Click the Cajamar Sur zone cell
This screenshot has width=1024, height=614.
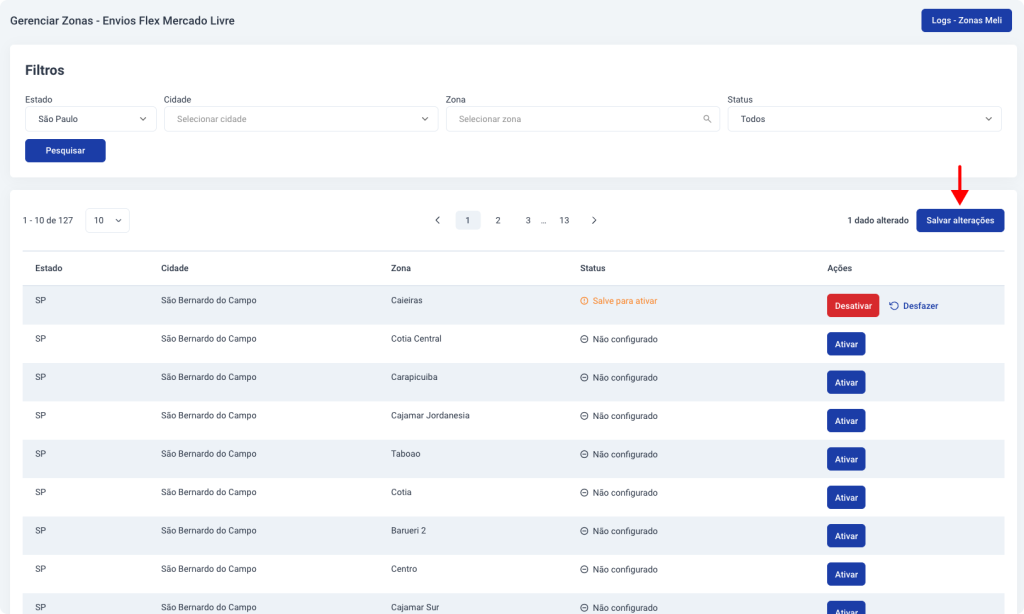click(x=415, y=607)
